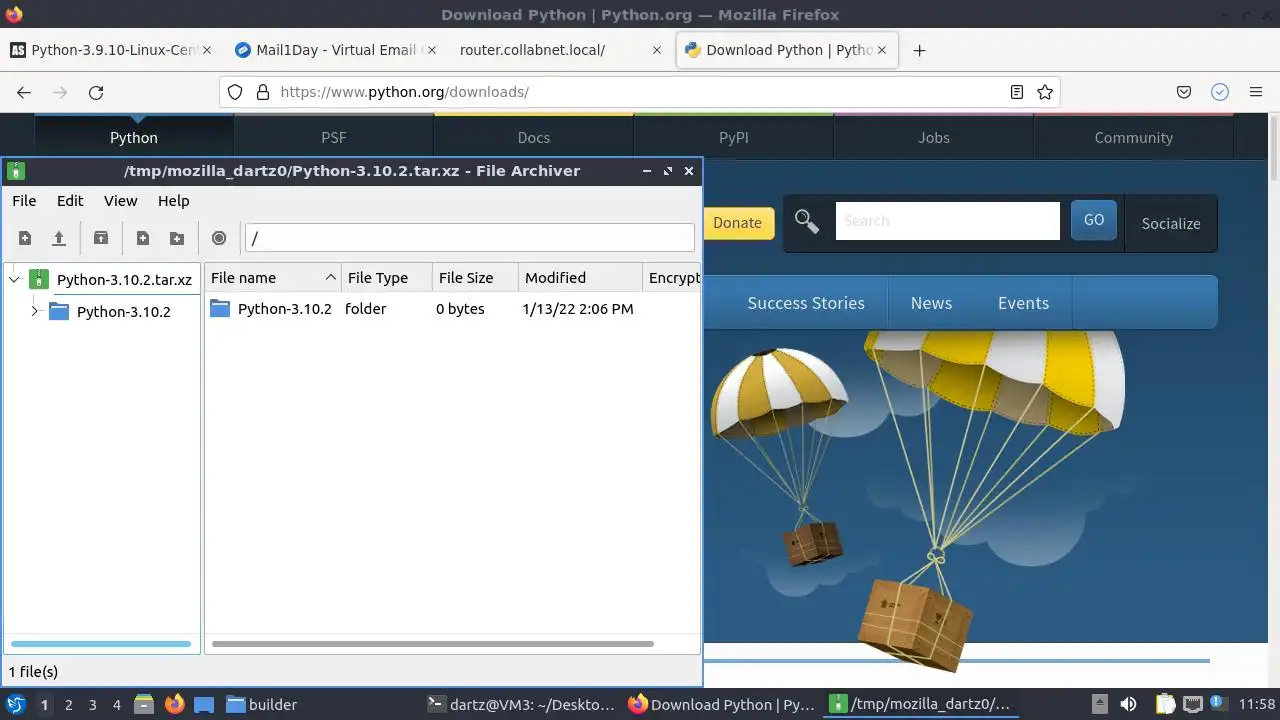Click the GO search button
Screen dimensions: 1280x720
1094,220
